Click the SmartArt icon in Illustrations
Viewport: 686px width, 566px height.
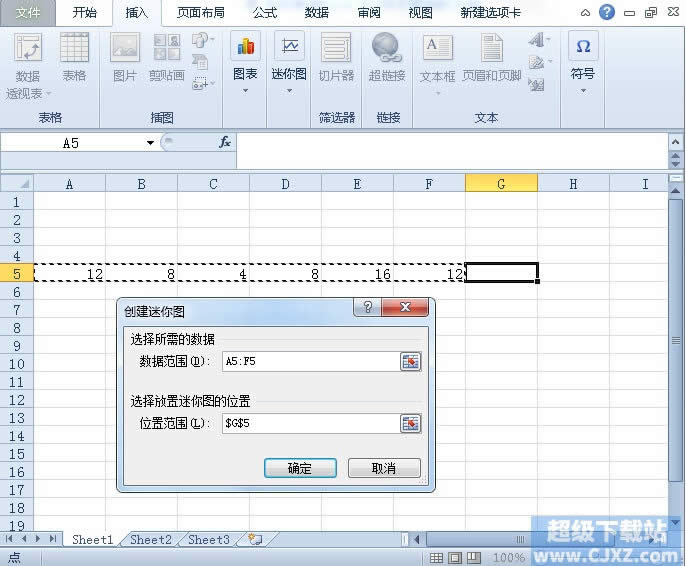coord(200,61)
